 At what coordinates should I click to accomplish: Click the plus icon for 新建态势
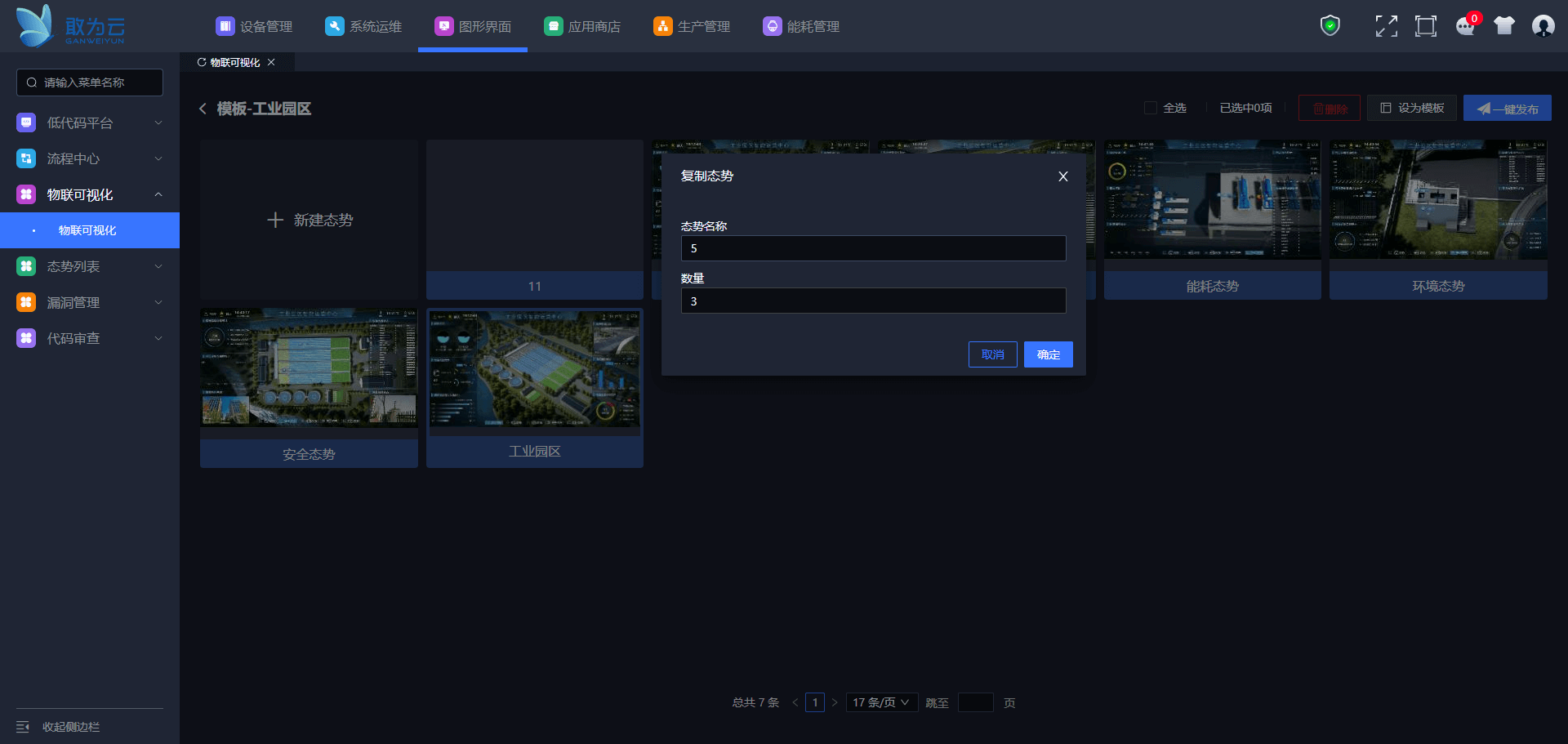tap(275, 220)
